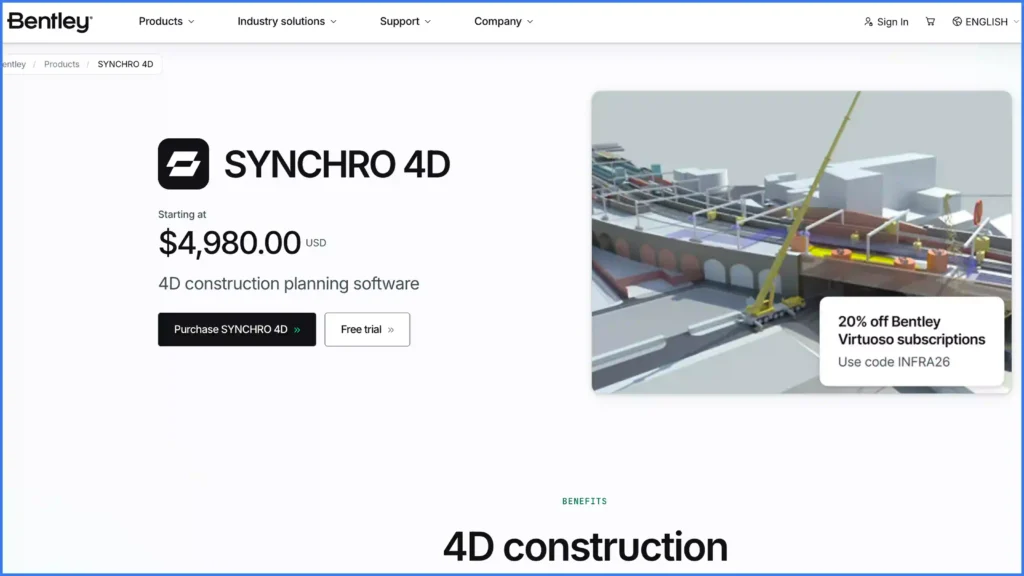Start the Free trial button
Viewport: 1024px width, 576px height.
point(367,329)
